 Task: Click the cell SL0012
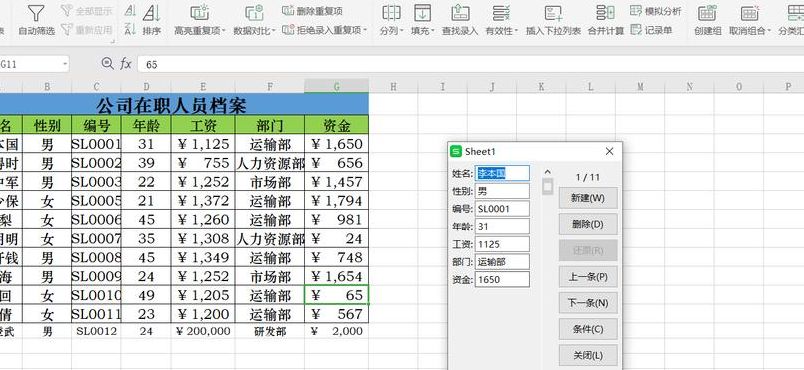coord(96,331)
